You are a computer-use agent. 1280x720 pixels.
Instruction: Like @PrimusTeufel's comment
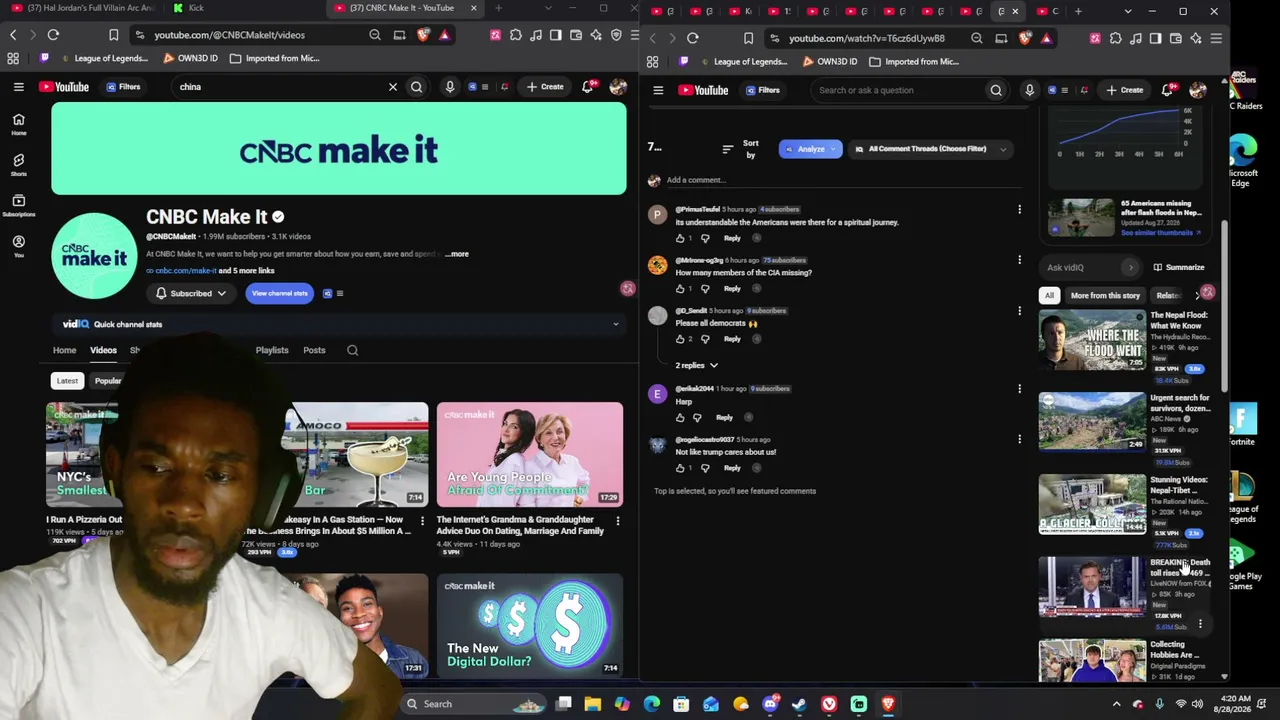[x=681, y=238]
